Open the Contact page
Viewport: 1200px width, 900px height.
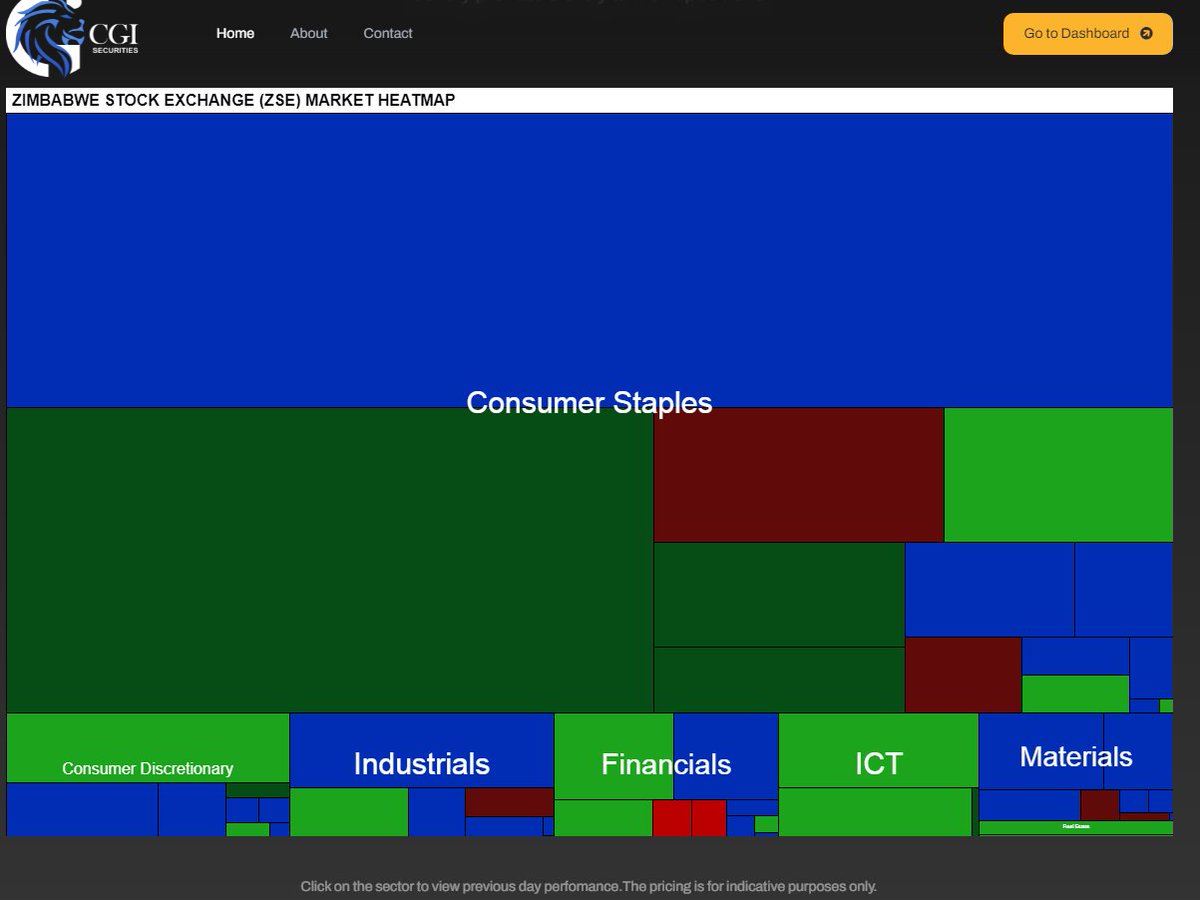click(x=387, y=33)
